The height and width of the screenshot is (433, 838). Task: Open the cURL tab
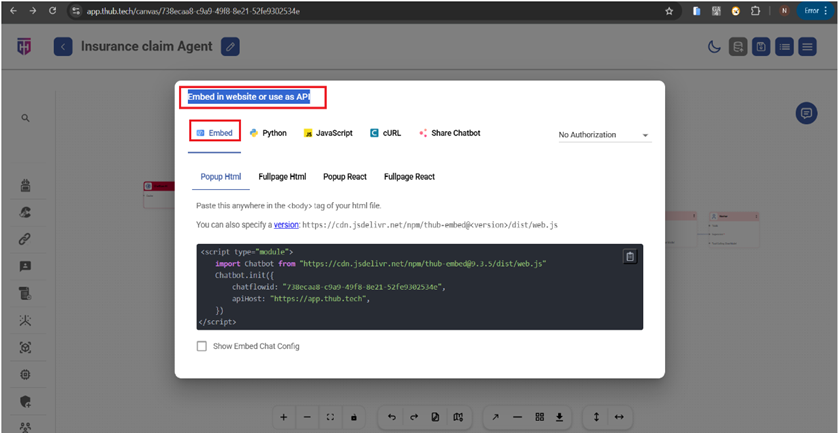tap(385, 133)
